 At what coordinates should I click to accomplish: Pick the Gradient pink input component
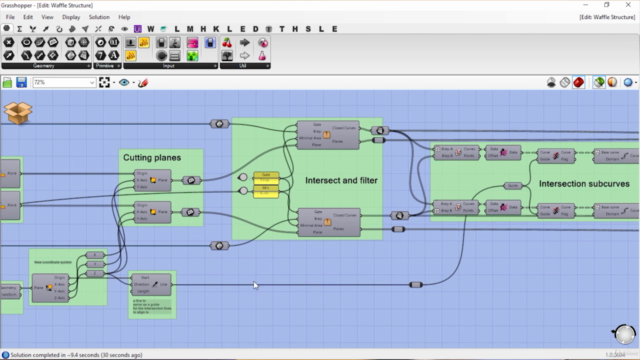(x=192, y=42)
